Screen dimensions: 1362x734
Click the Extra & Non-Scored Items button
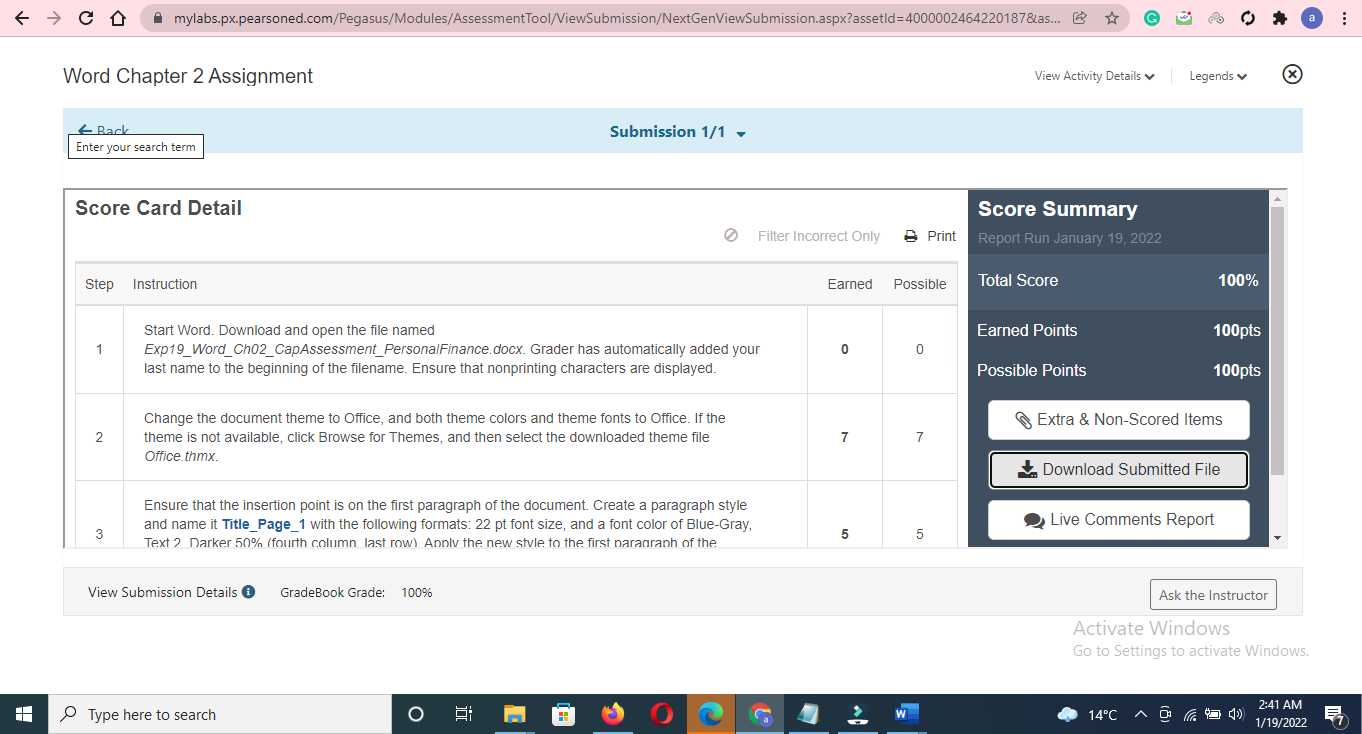[1119, 419]
